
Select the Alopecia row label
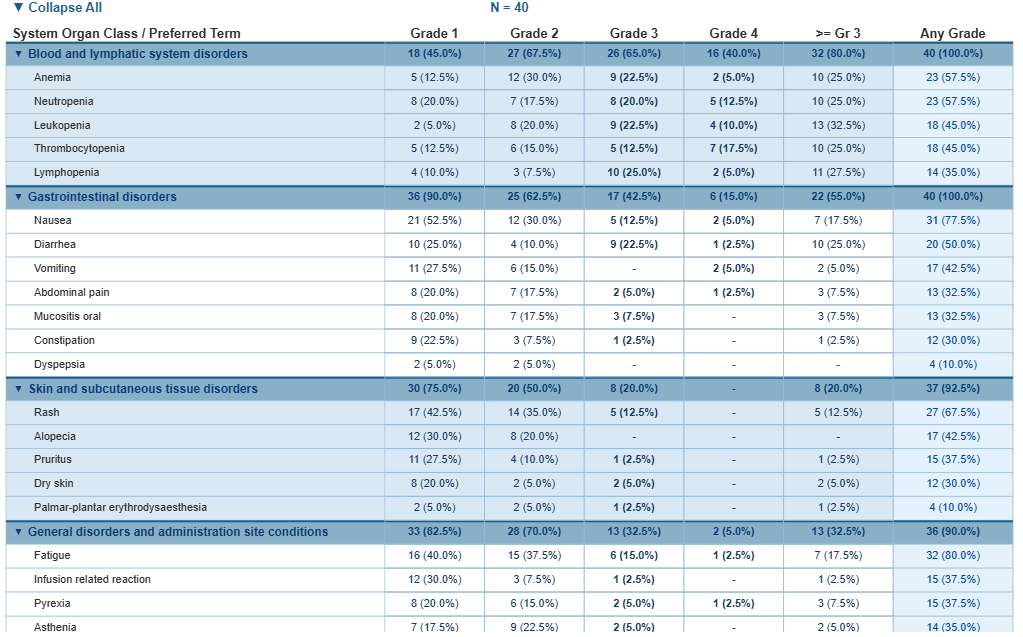(55, 437)
